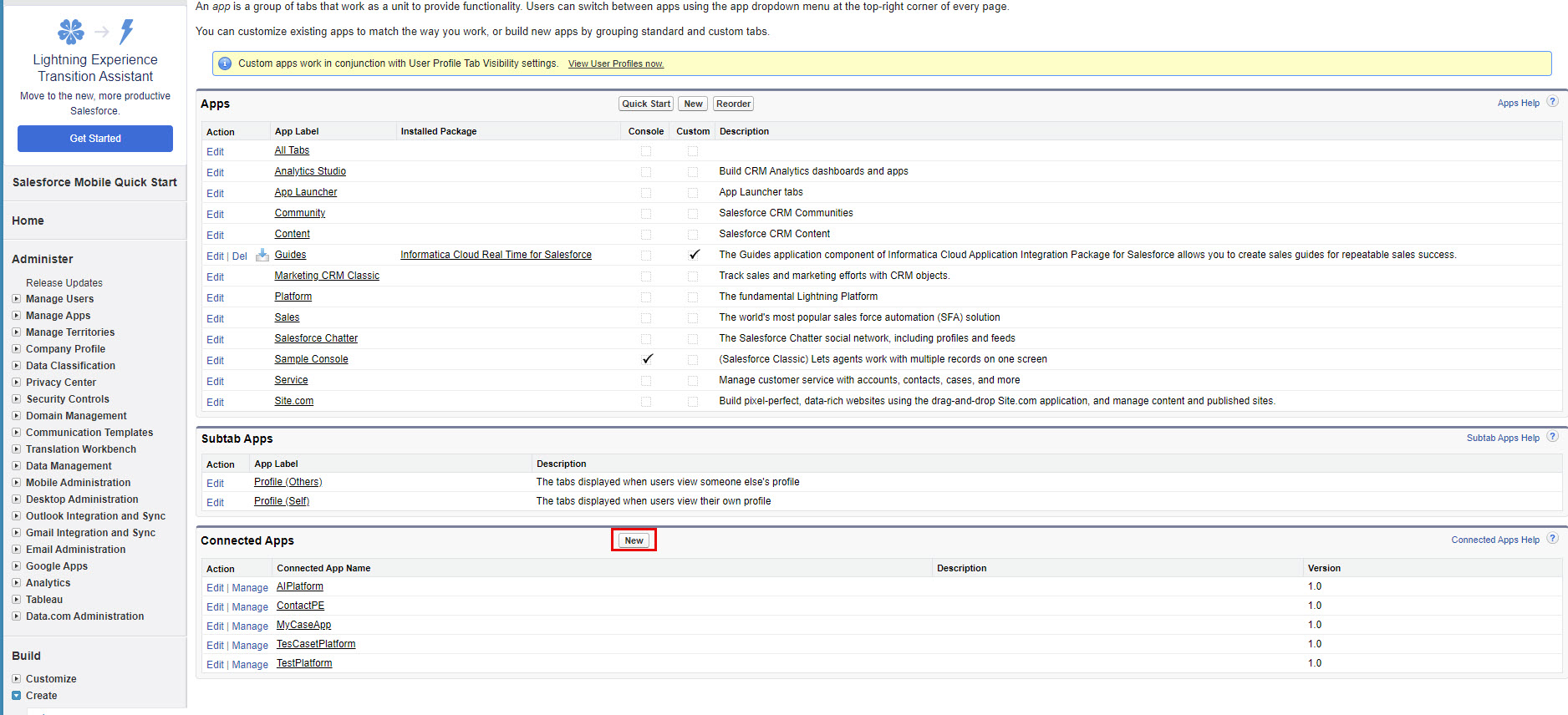
Task: Expand the Data Management section
Action: pos(16,466)
